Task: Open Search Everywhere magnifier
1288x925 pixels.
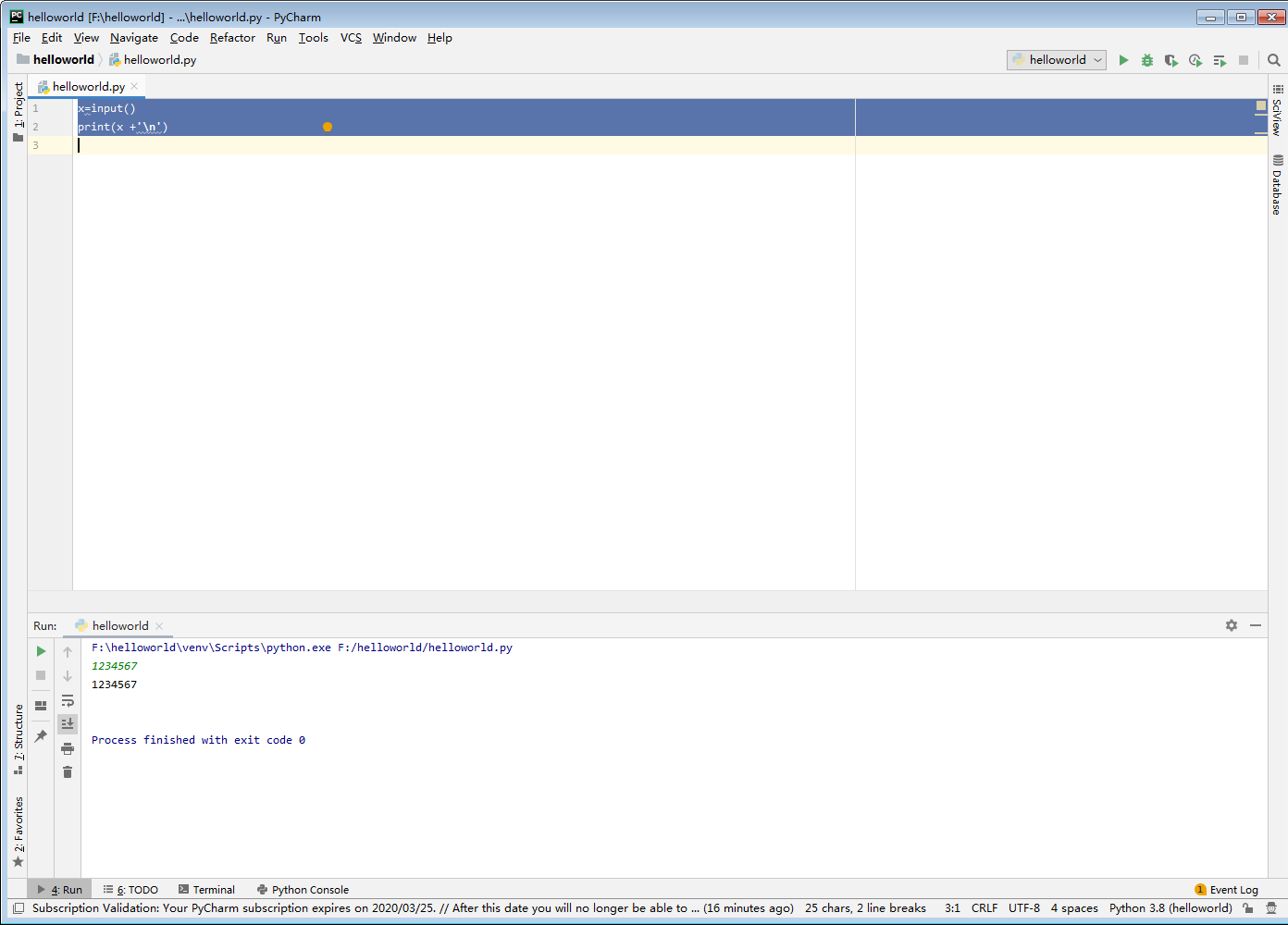Action: pyautogui.click(x=1274, y=60)
